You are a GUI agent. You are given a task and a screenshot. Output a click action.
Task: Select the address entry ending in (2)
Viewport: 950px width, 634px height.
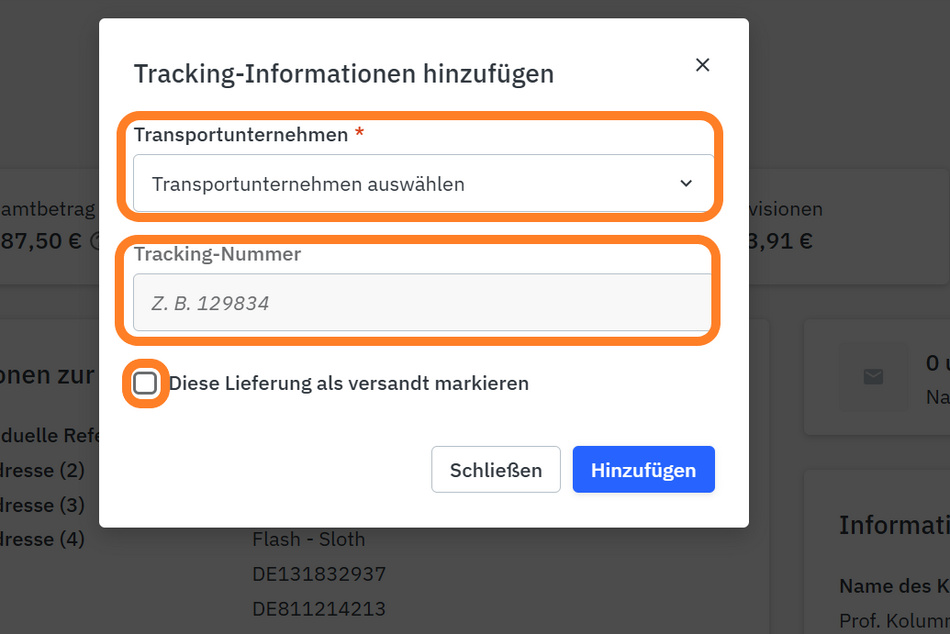point(42,470)
